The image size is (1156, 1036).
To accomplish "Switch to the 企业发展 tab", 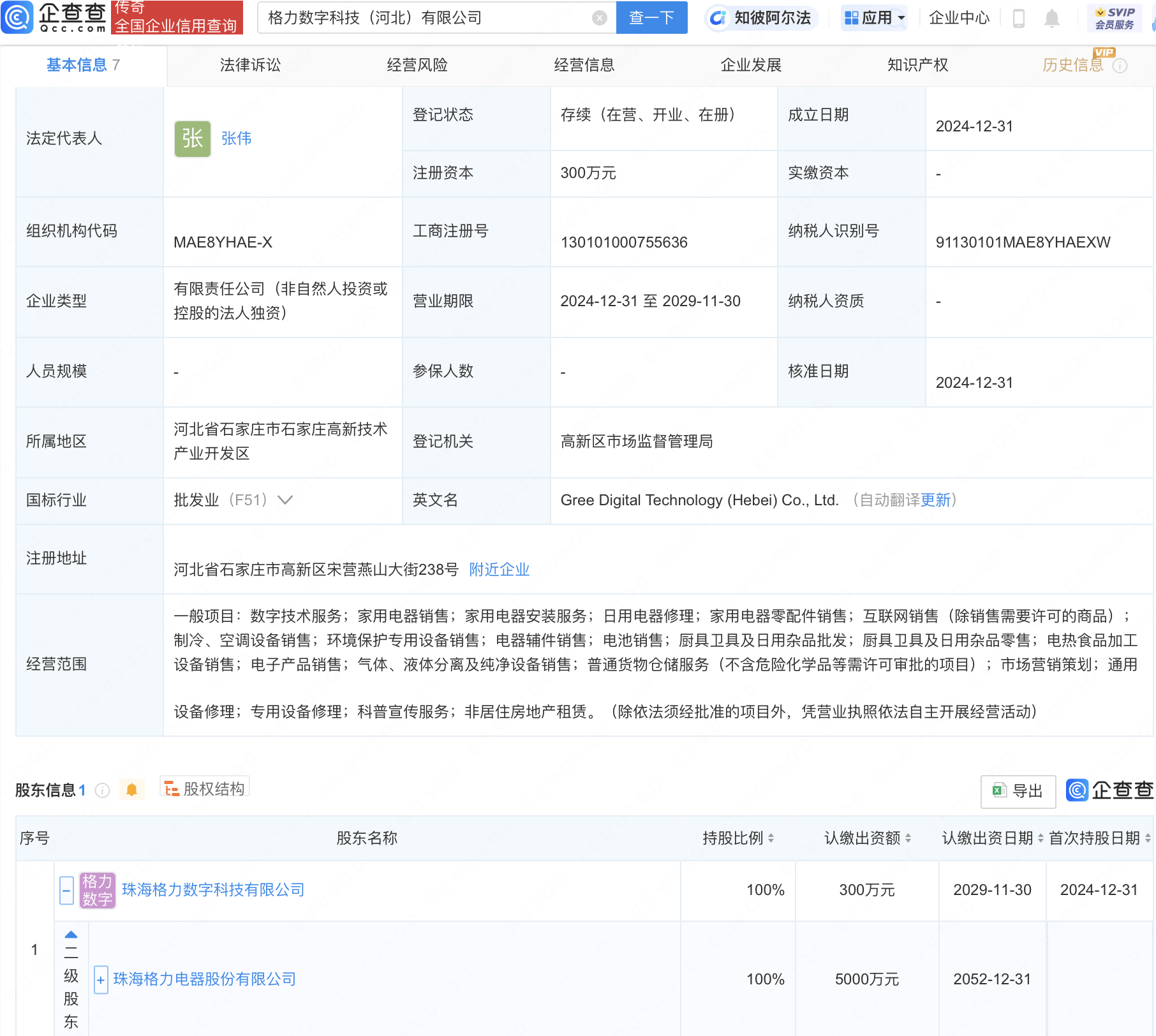I will pos(751,65).
